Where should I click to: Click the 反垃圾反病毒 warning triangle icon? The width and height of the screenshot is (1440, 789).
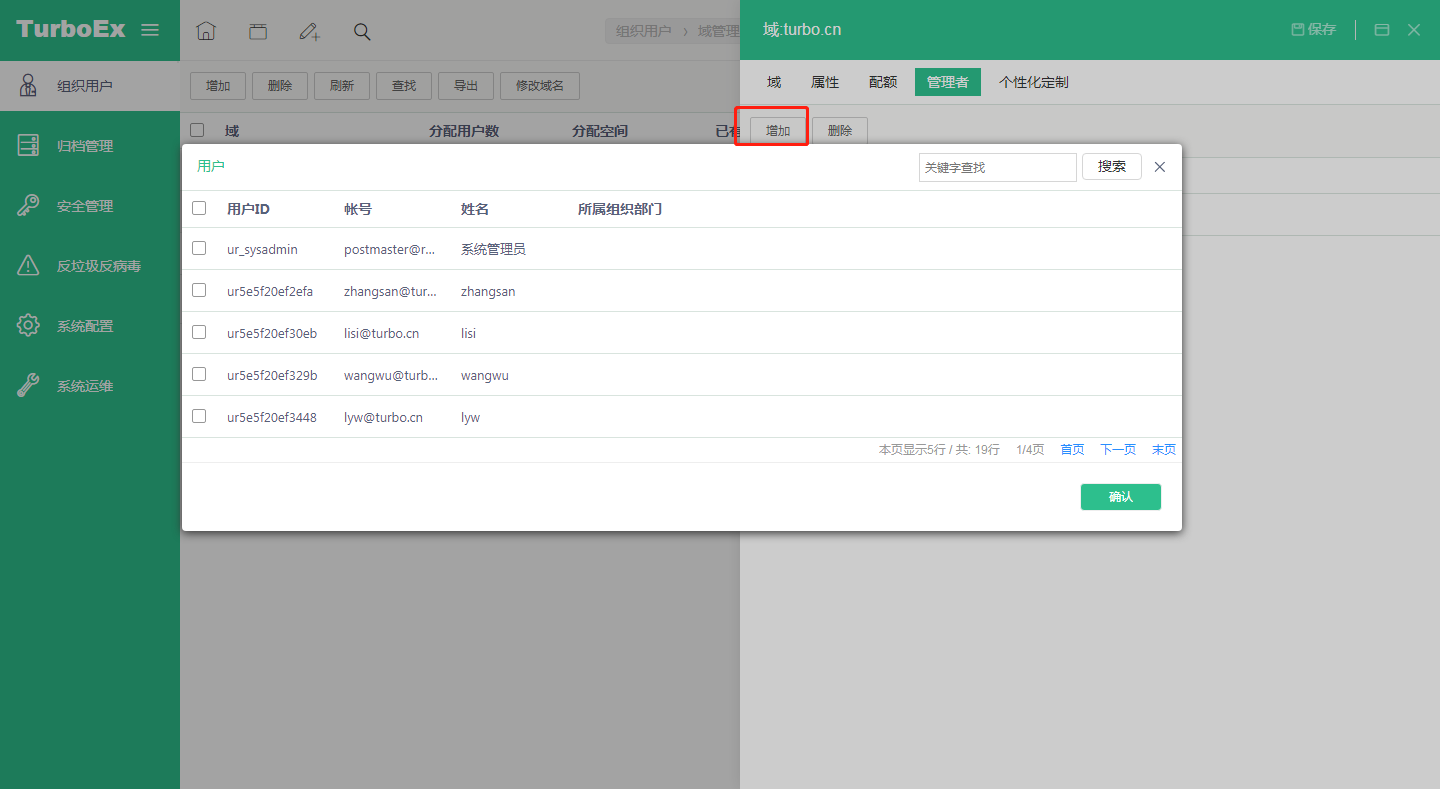(x=28, y=266)
